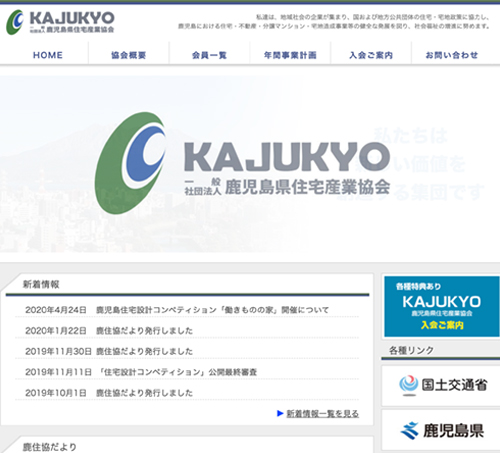This screenshot has height=453, width=500.
Task: Click the 鹿児島県 prefecture logo icon
Action: pyautogui.click(x=409, y=430)
